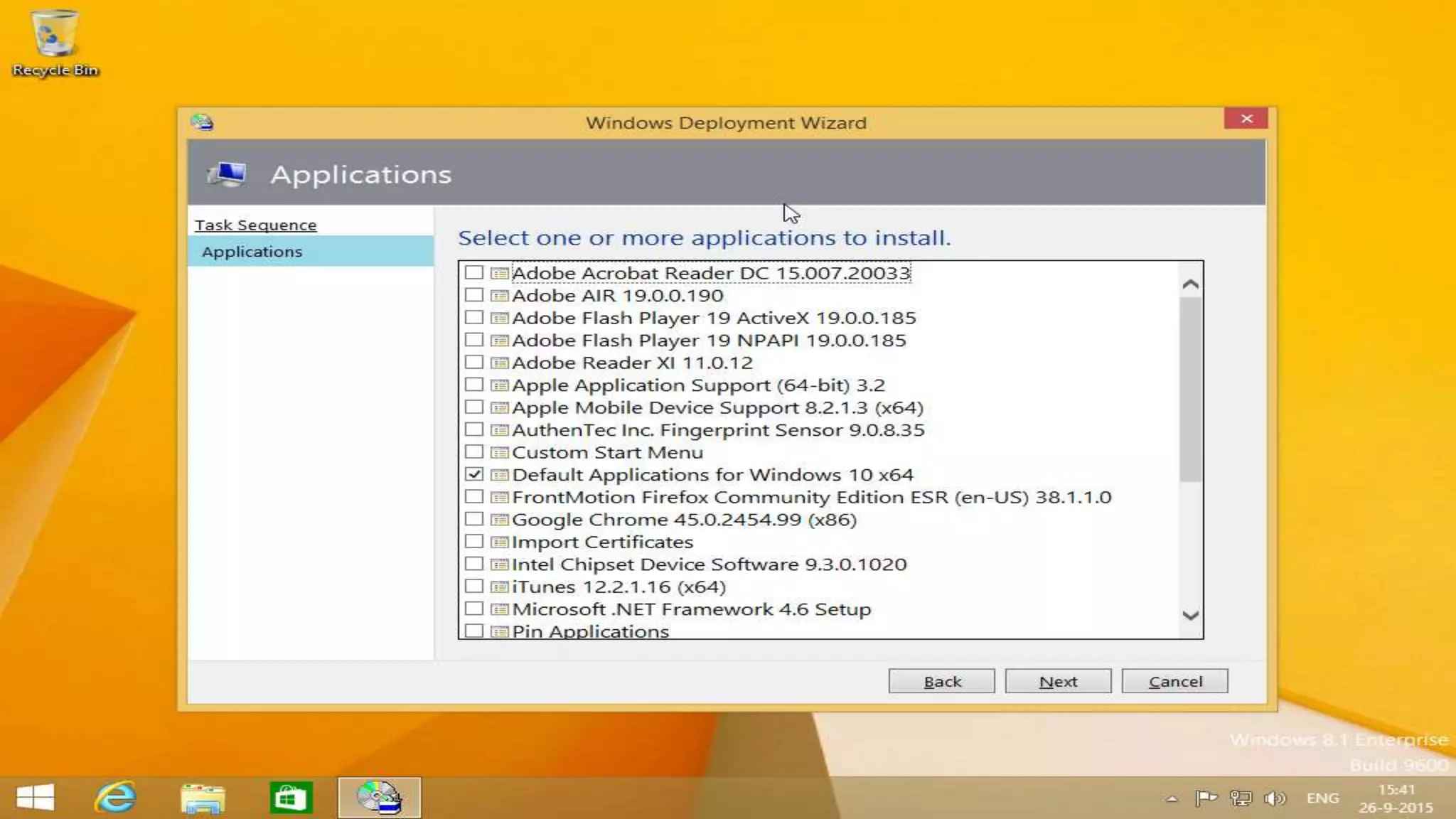Select the 'Microsoft .NET Framework 4.6 Setup' text
The width and height of the screenshot is (1456, 819).
point(691,609)
